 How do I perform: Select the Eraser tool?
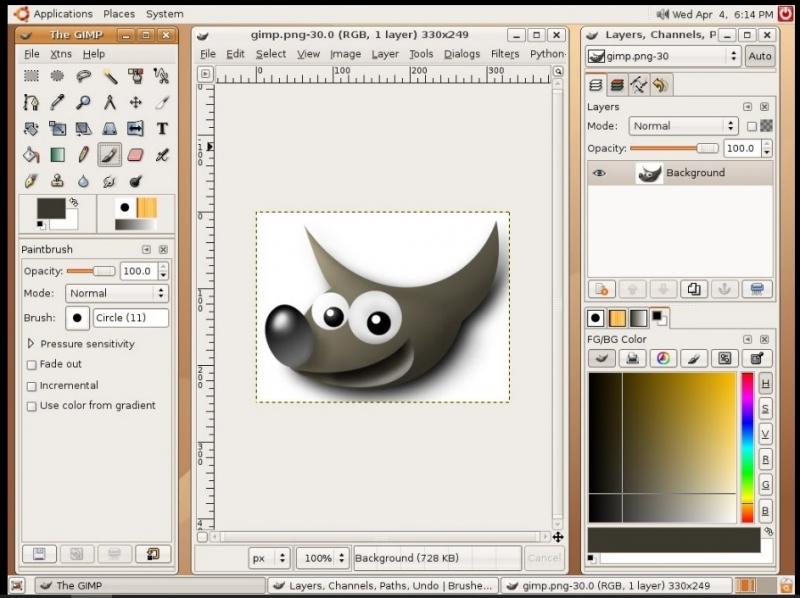[135, 155]
